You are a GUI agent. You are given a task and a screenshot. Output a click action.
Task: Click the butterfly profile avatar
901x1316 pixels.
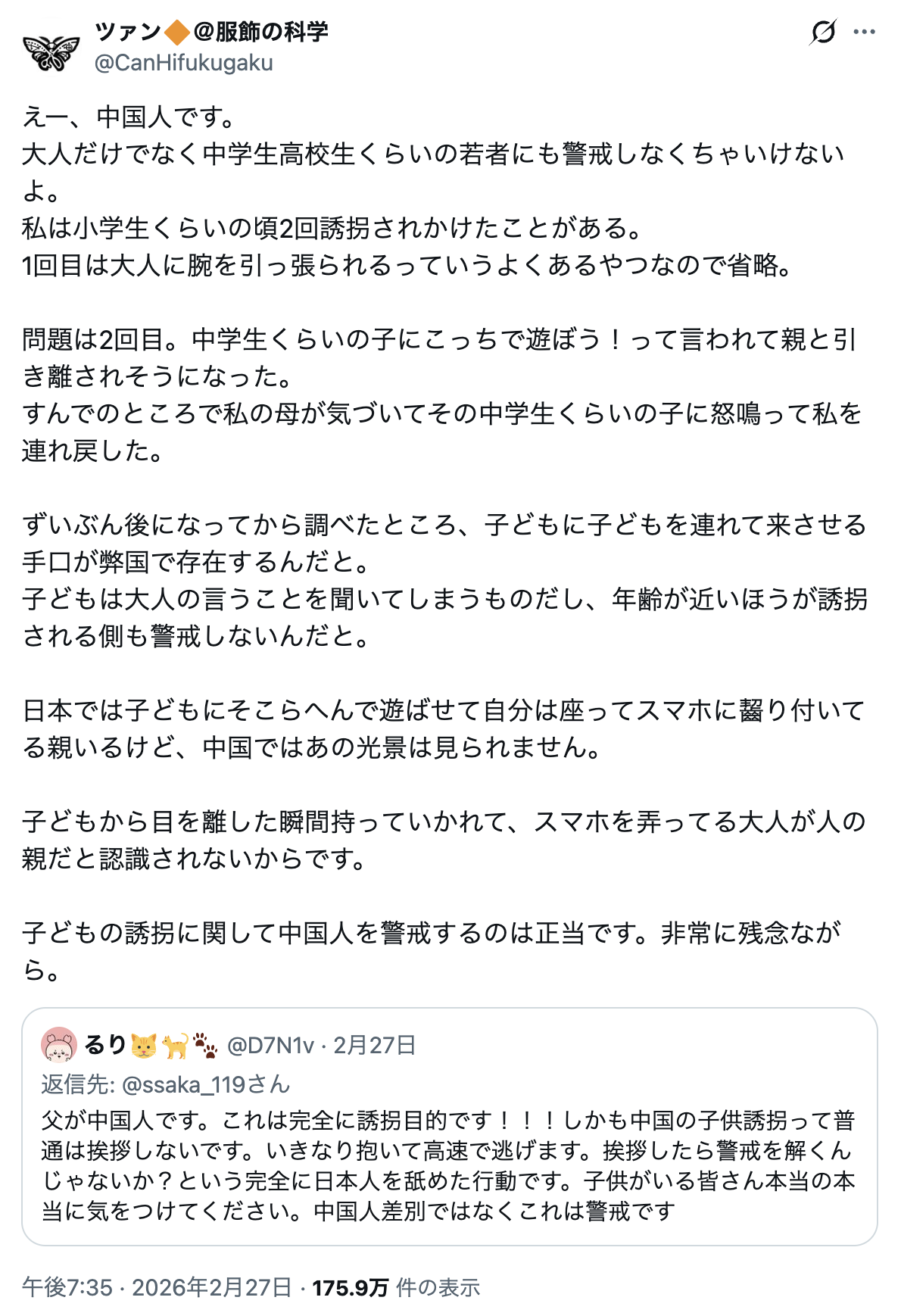pos(51,50)
